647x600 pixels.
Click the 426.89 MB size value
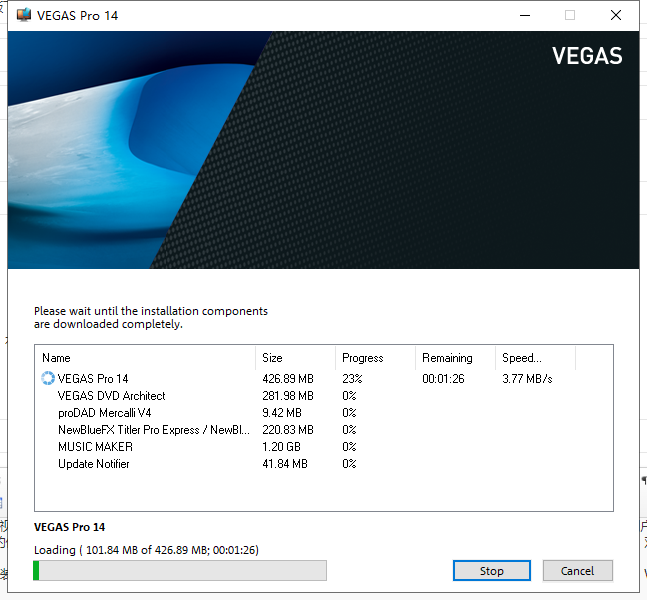[x=288, y=378]
